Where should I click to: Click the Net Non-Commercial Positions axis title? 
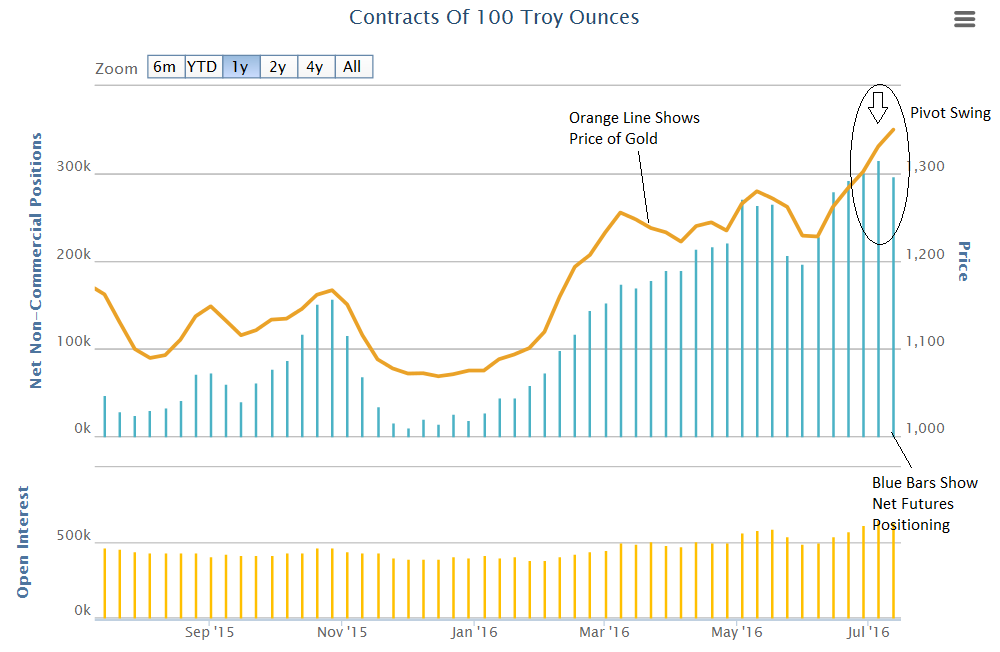click(36, 260)
